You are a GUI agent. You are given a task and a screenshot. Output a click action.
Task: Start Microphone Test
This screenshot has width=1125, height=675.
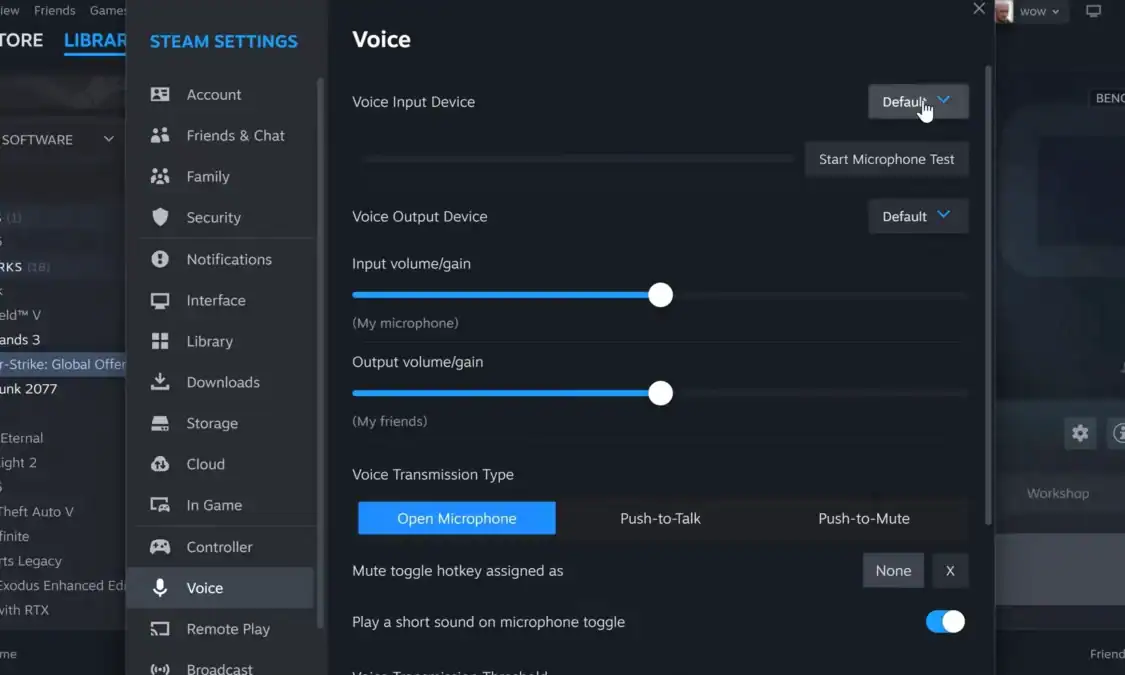tap(886, 159)
